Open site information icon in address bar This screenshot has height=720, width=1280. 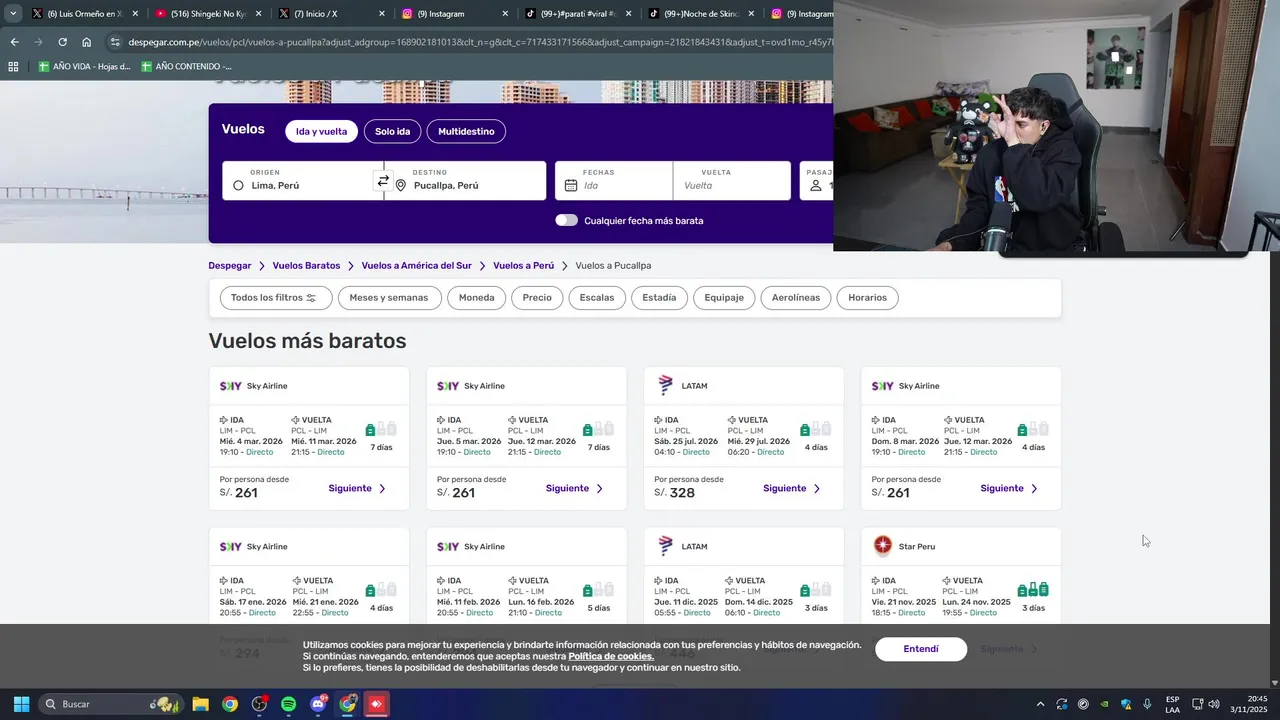coord(115,42)
